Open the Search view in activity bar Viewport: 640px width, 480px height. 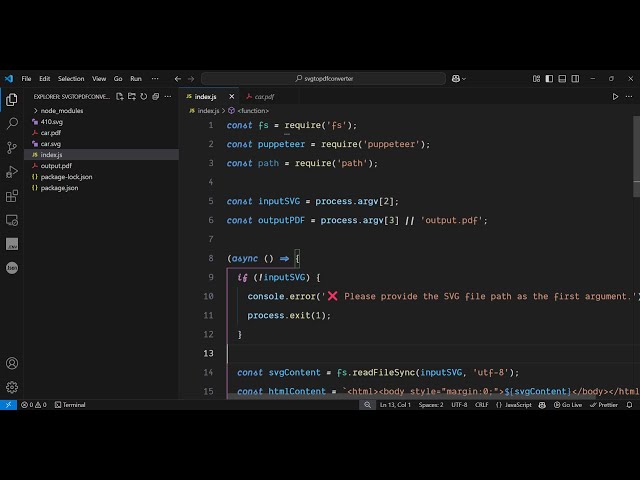[x=12, y=123]
